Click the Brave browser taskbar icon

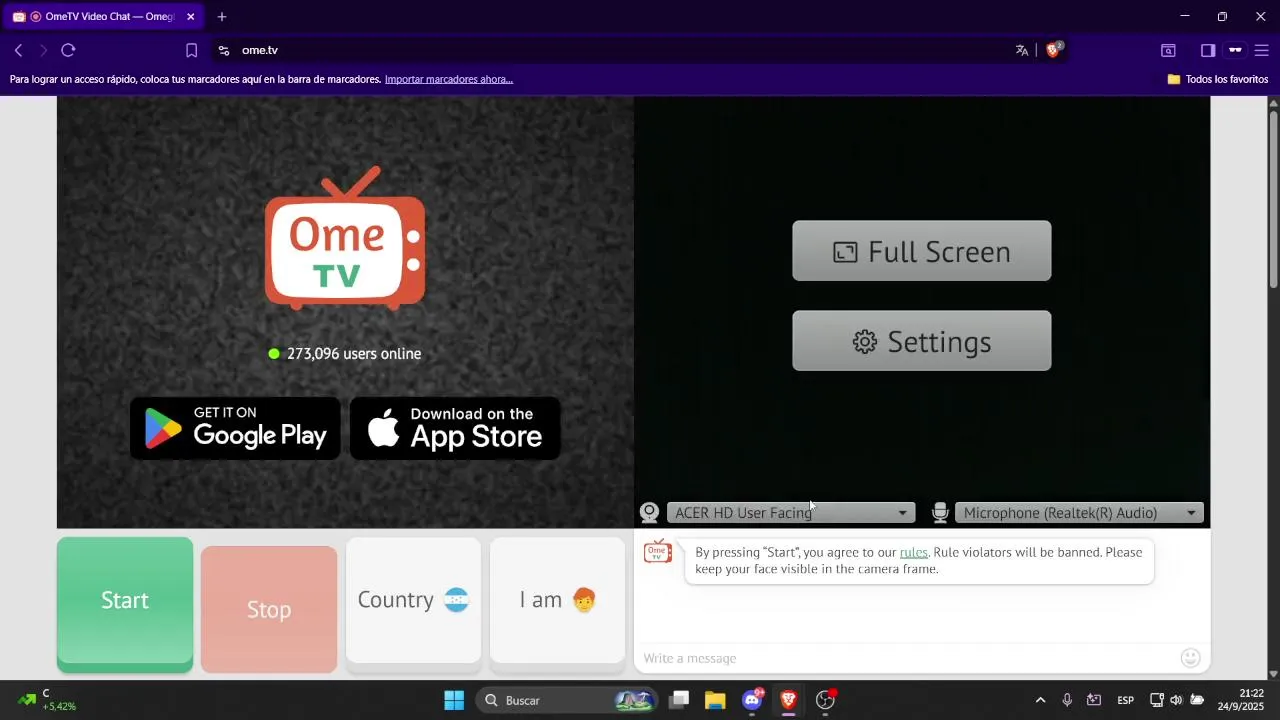789,700
